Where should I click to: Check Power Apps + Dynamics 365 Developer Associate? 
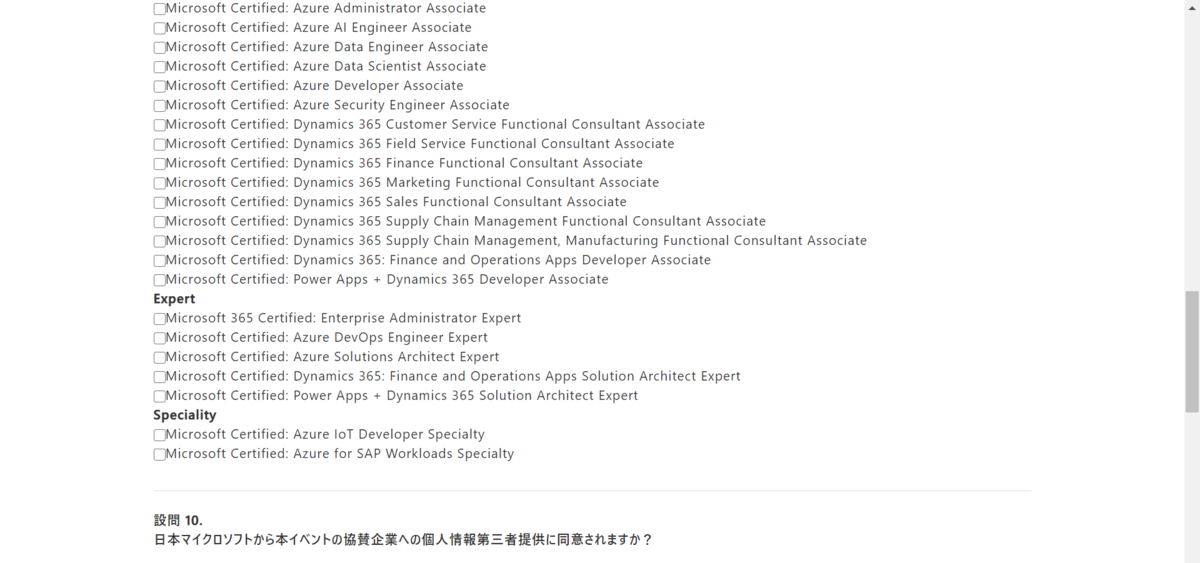tap(160, 280)
